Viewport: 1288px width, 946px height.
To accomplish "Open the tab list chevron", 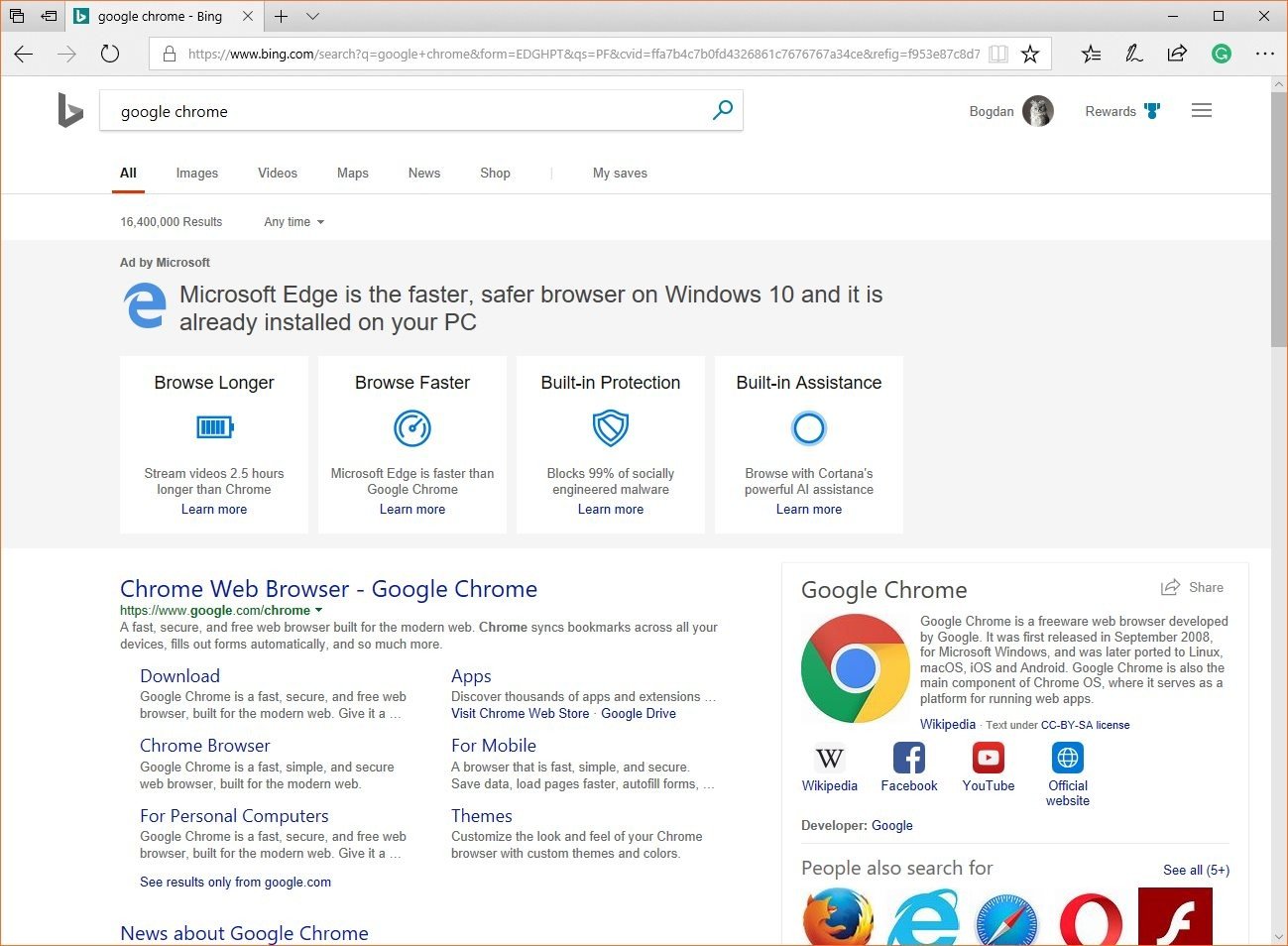I will point(312,16).
